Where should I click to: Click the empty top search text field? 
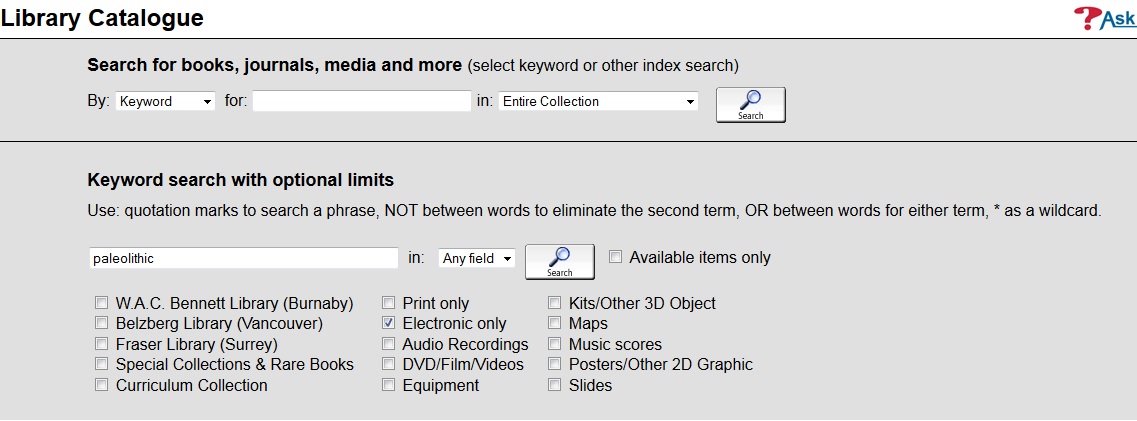pos(362,101)
